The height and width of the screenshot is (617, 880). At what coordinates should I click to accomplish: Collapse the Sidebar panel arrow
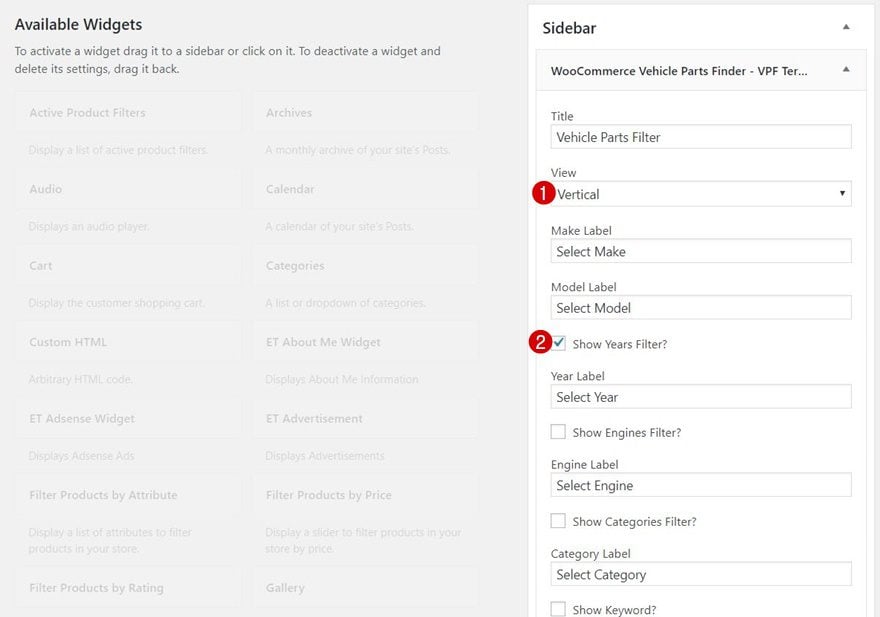coord(846,28)
